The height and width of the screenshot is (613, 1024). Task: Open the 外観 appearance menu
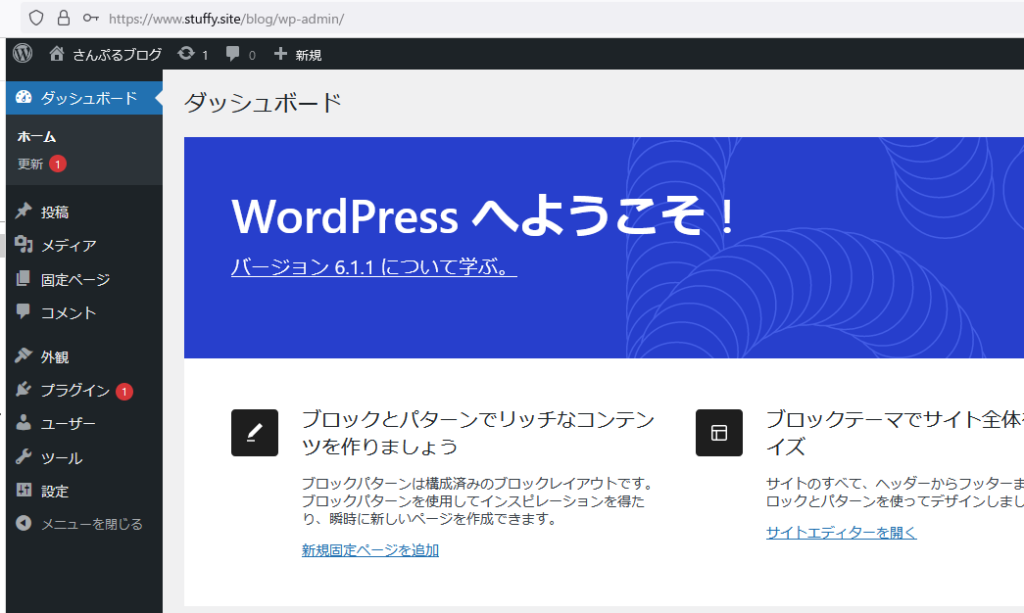pos(55,357)
